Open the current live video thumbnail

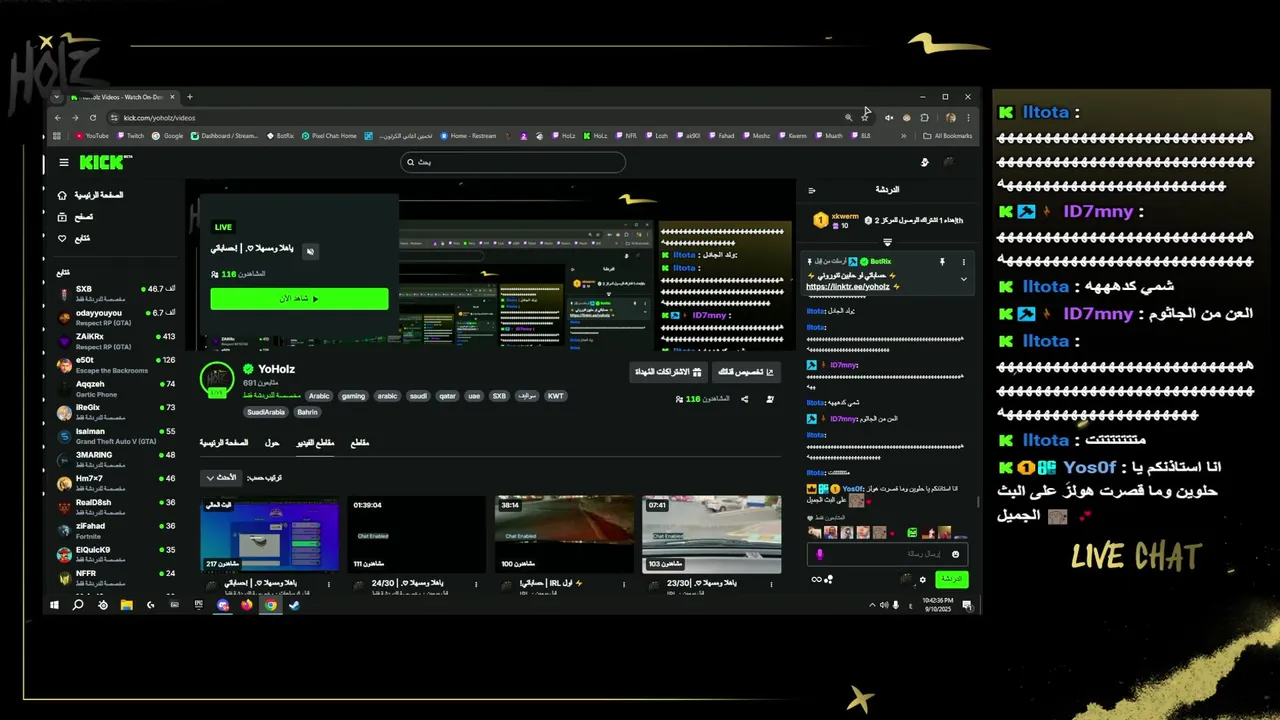point(270,534)
